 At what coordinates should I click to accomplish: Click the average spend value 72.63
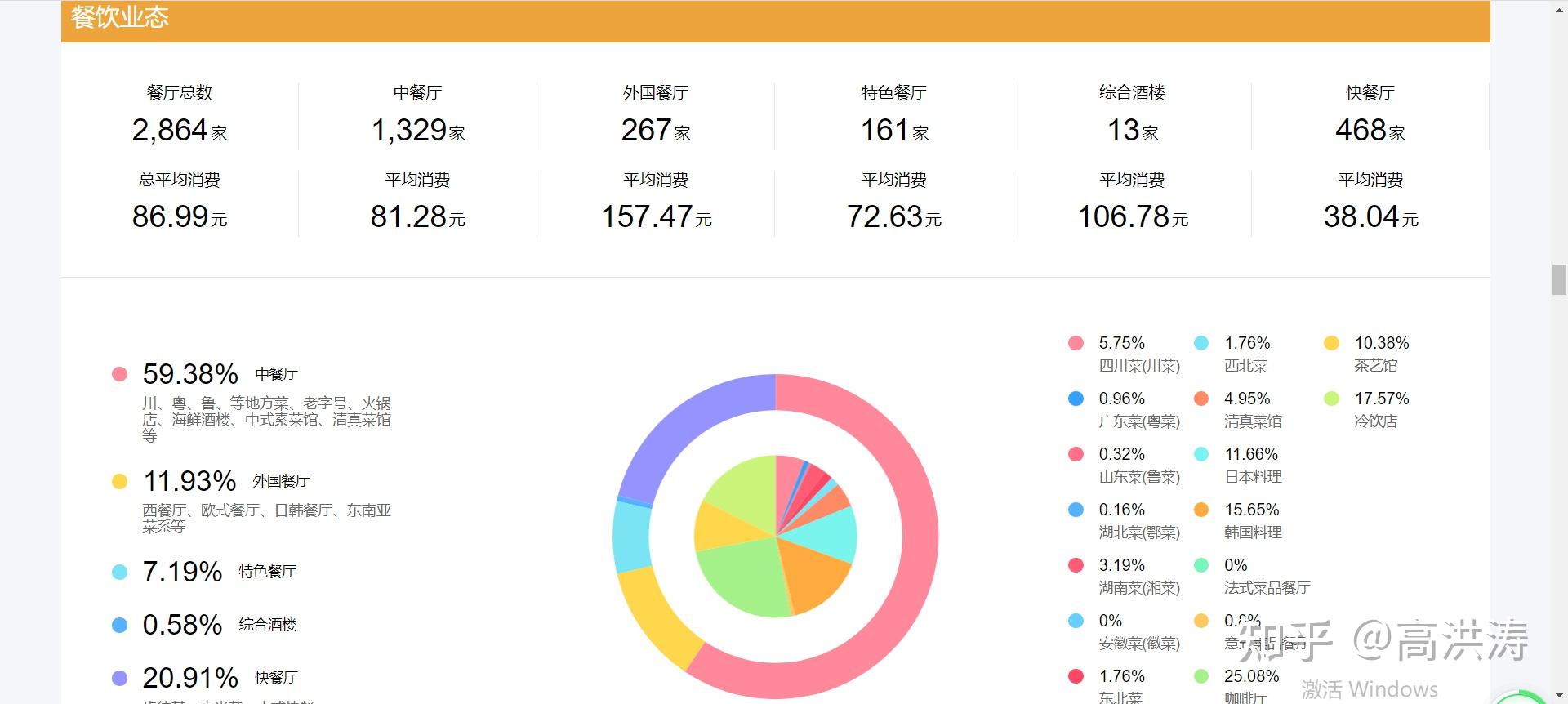tap(884, 216)
